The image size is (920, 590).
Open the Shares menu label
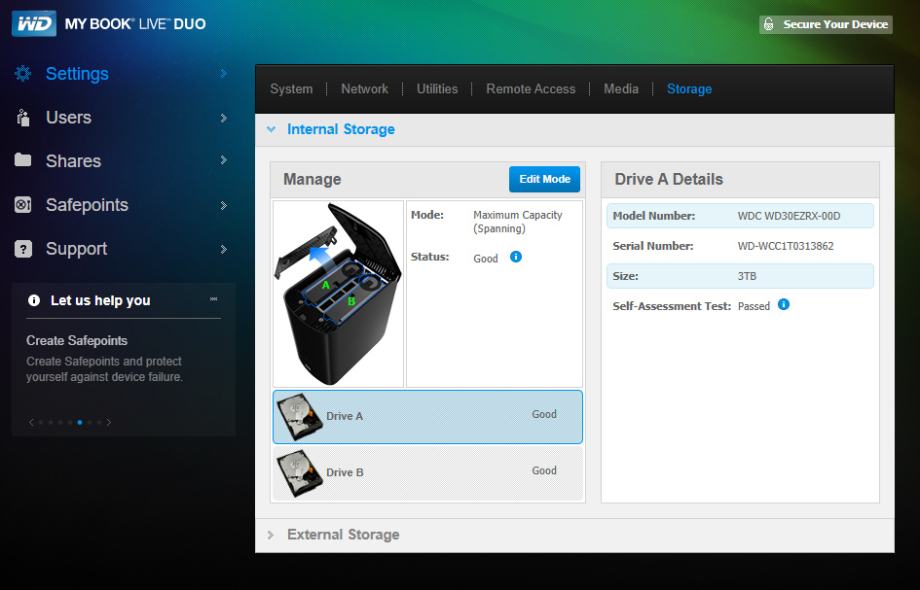click(x=73, y=161)
